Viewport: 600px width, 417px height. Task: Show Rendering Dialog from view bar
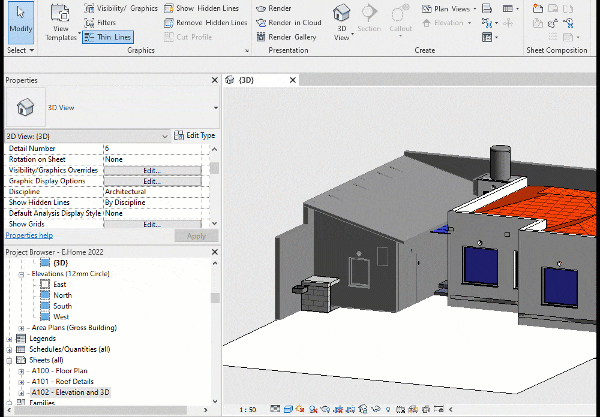tap(325, 409)
